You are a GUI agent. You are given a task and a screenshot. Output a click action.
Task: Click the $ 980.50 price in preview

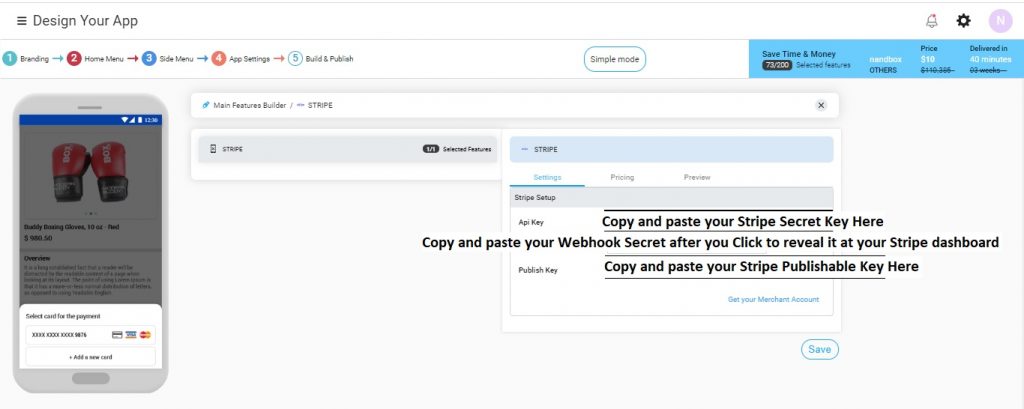pyautogui.click(x=38, y=238)
